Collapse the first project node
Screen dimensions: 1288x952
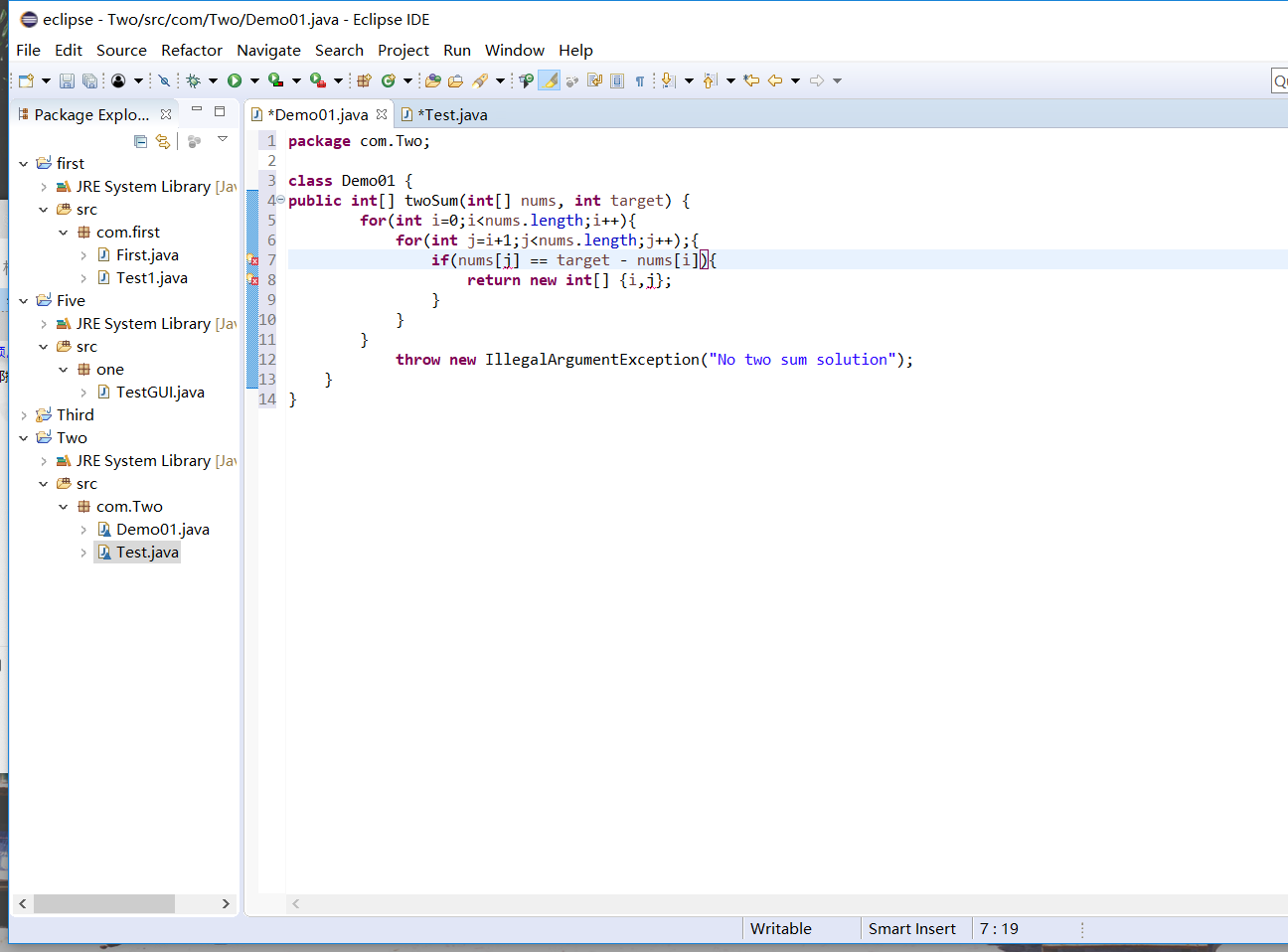24,163
